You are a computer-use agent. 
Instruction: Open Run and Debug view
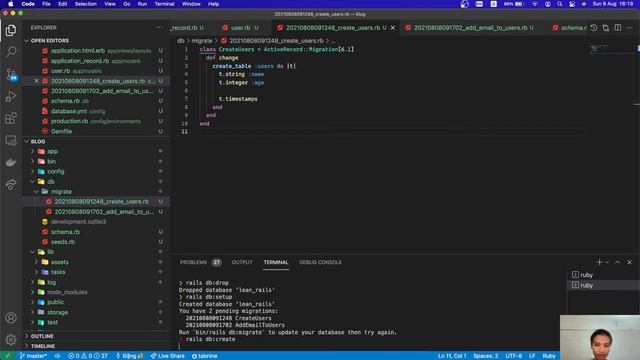11,96
